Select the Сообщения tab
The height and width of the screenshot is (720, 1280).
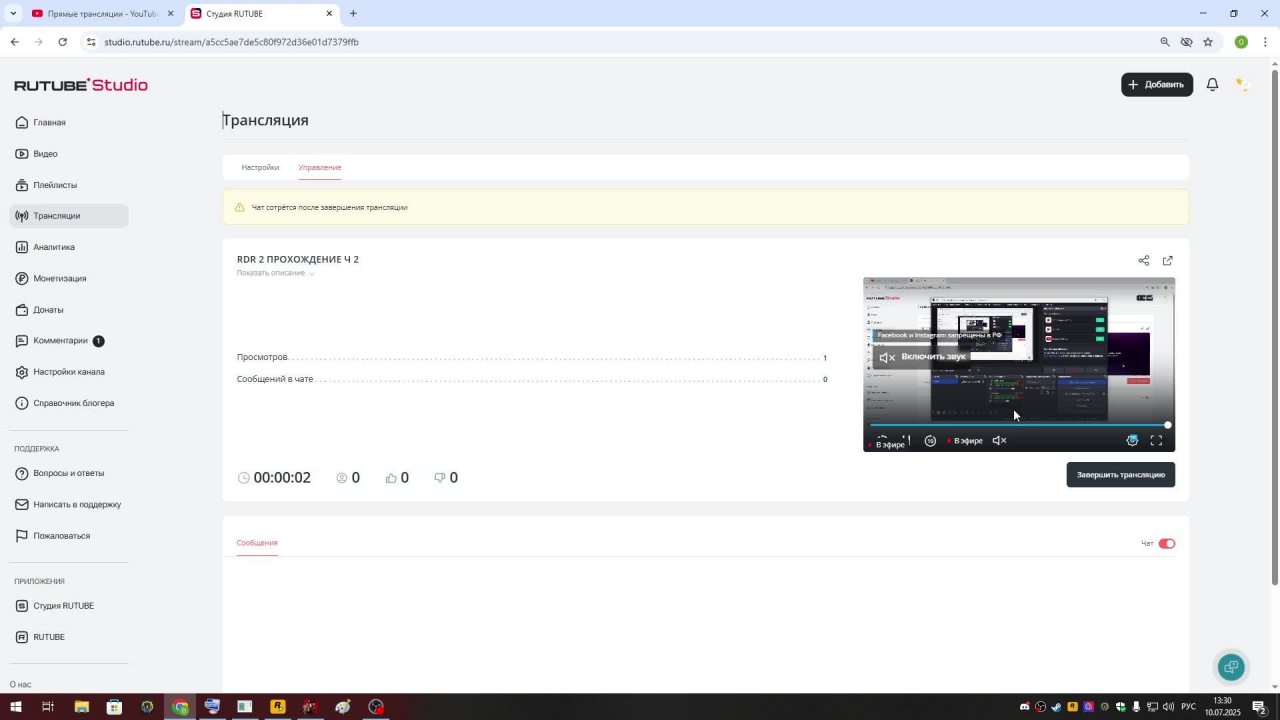click(257, 543)
